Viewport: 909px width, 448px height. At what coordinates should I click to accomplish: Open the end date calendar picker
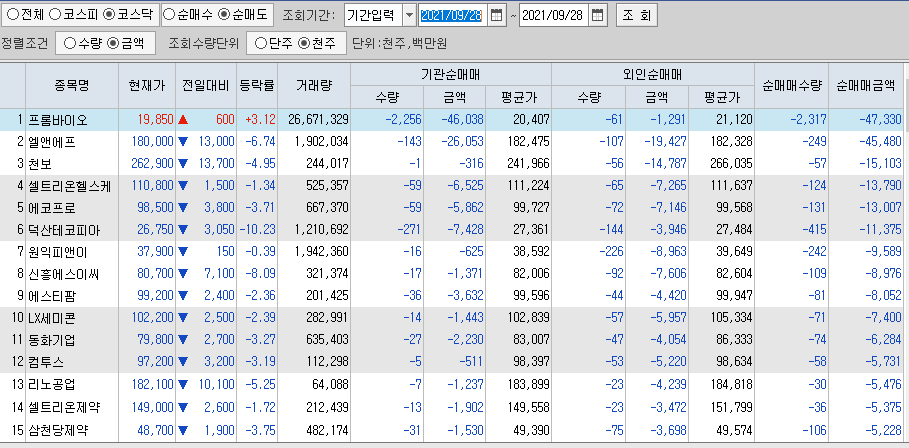click(598, 16)
